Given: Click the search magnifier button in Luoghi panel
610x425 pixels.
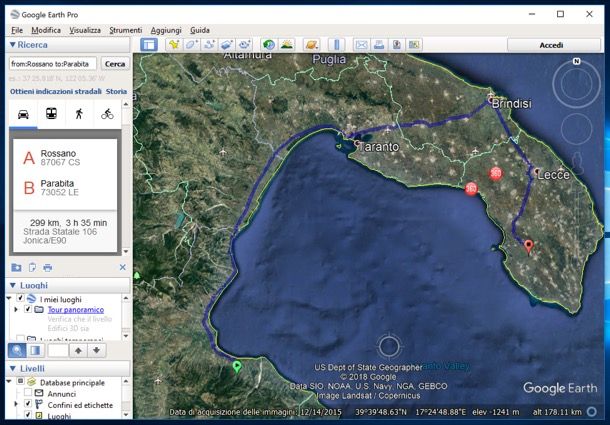Looking at the screenshot, I should tap(17, 351).
